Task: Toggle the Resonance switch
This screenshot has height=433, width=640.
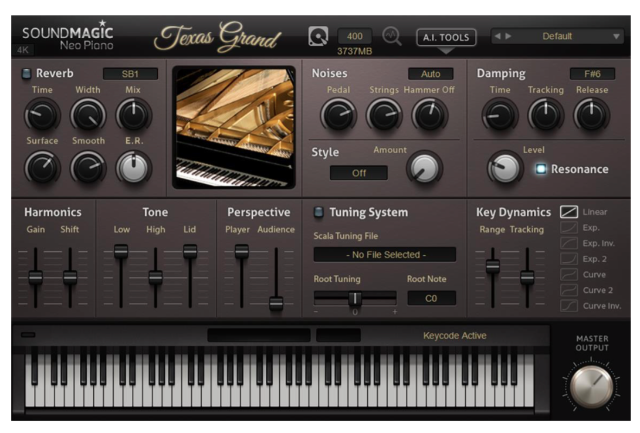Action: (541, 169)
